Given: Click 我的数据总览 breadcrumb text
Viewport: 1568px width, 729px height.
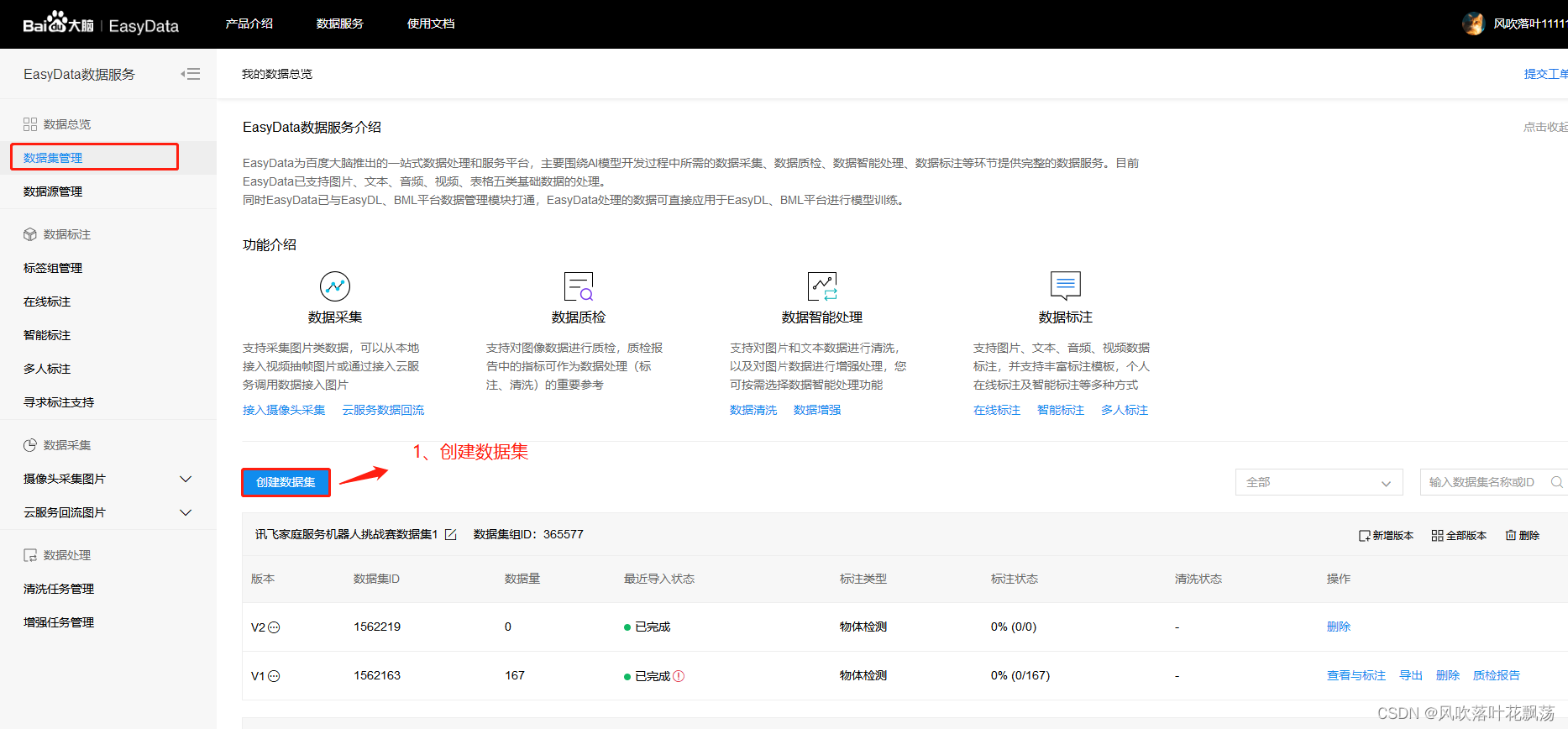Looking at the screenshot, I should 277,74.
